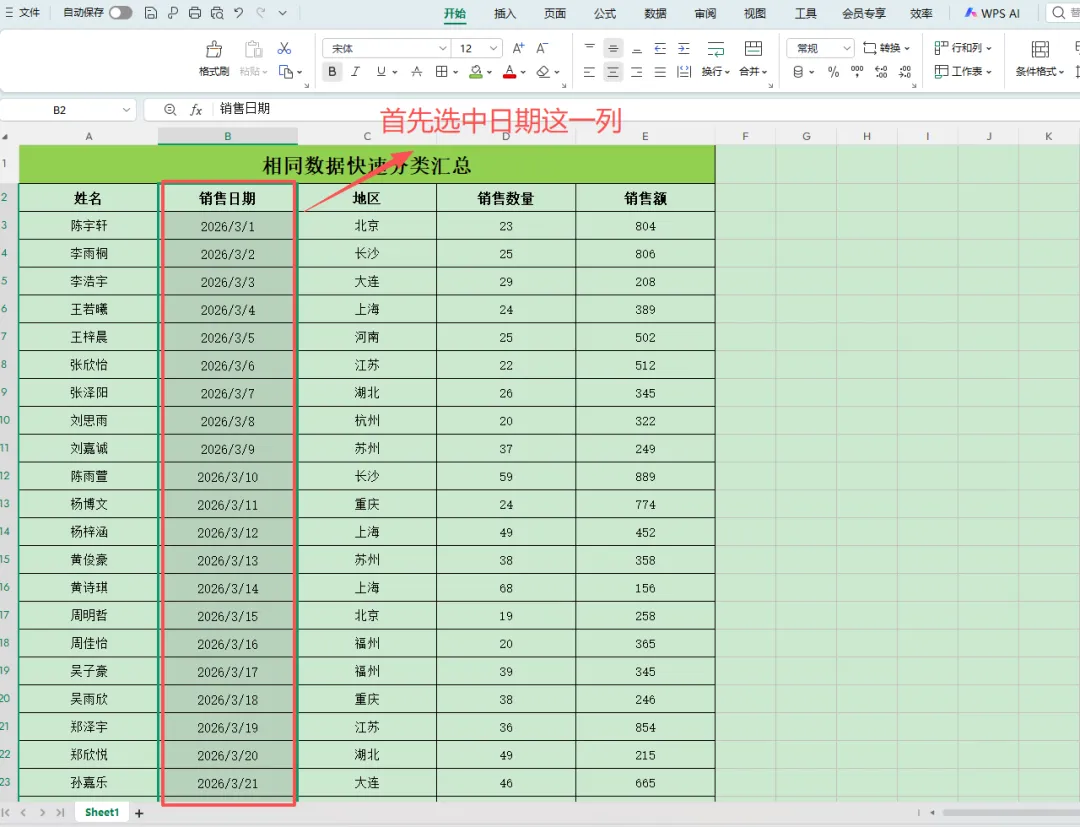1080x827 pixels.
Task: Open the 行和列 rows and columns dropdown
Action: [x=963, y=48]
